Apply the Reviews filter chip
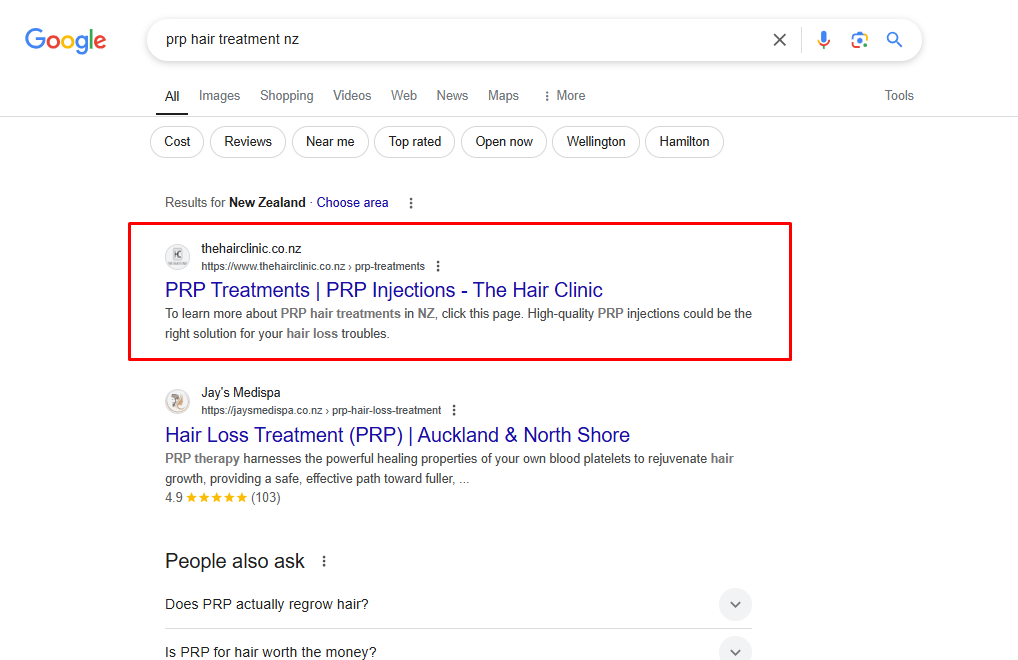Viewport: 1018px width, 660px height. (248, 141)
